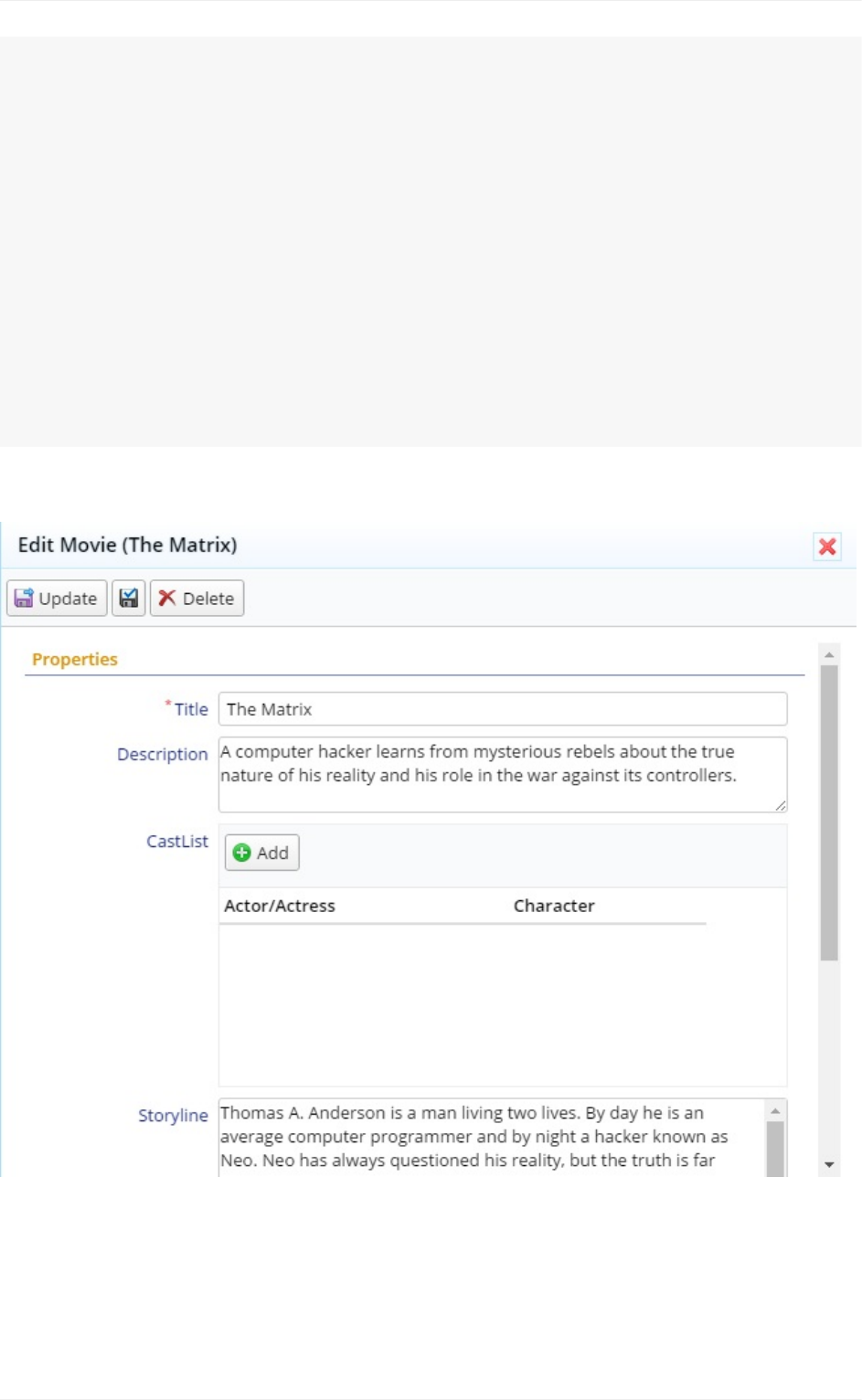The width and height of the screenshot is (862, 1400).
Task: Click the dialog scrollbar up arrow
Action: [829, 654]
